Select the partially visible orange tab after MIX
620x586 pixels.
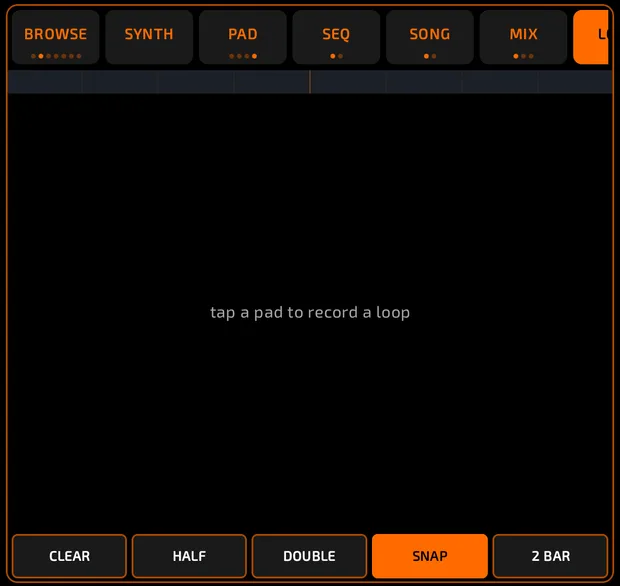[x=591, y=37]
